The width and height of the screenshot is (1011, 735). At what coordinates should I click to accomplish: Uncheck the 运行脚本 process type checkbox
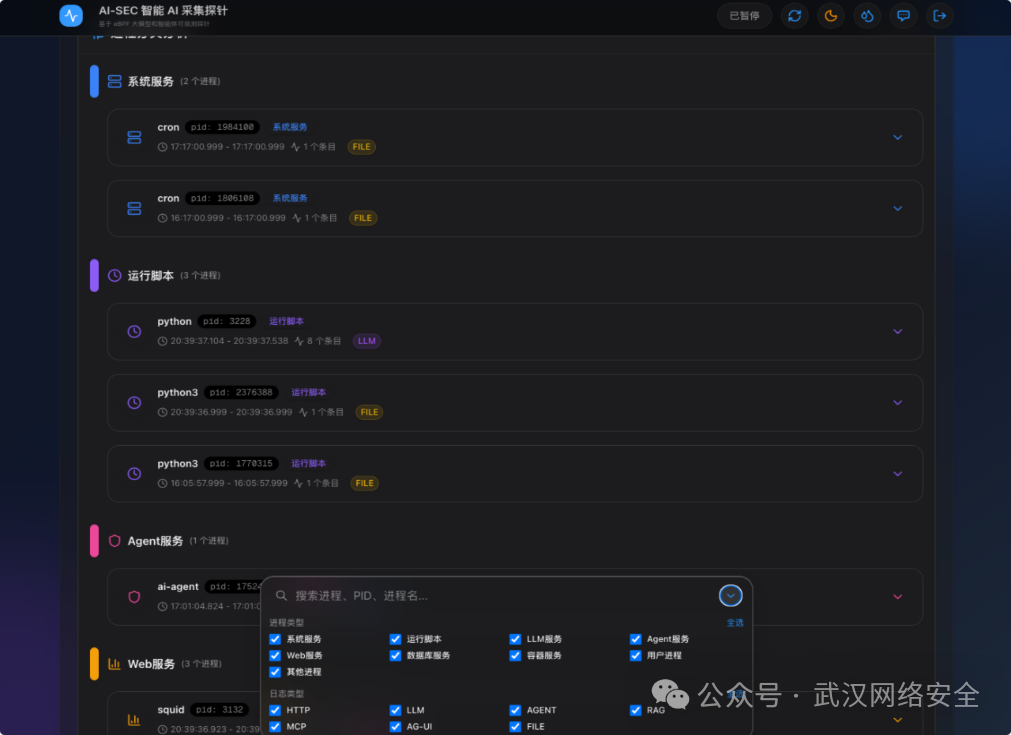pyautogui.click(x=395, y=639)
